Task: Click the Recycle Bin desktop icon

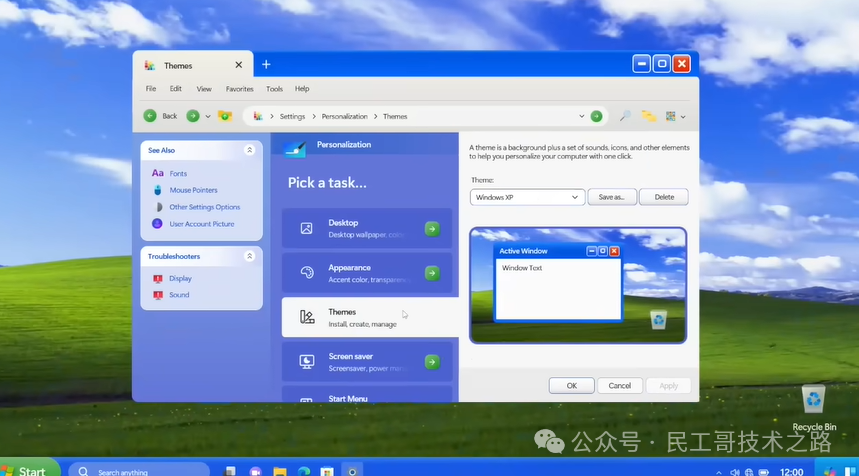Action: pos(814,408)
